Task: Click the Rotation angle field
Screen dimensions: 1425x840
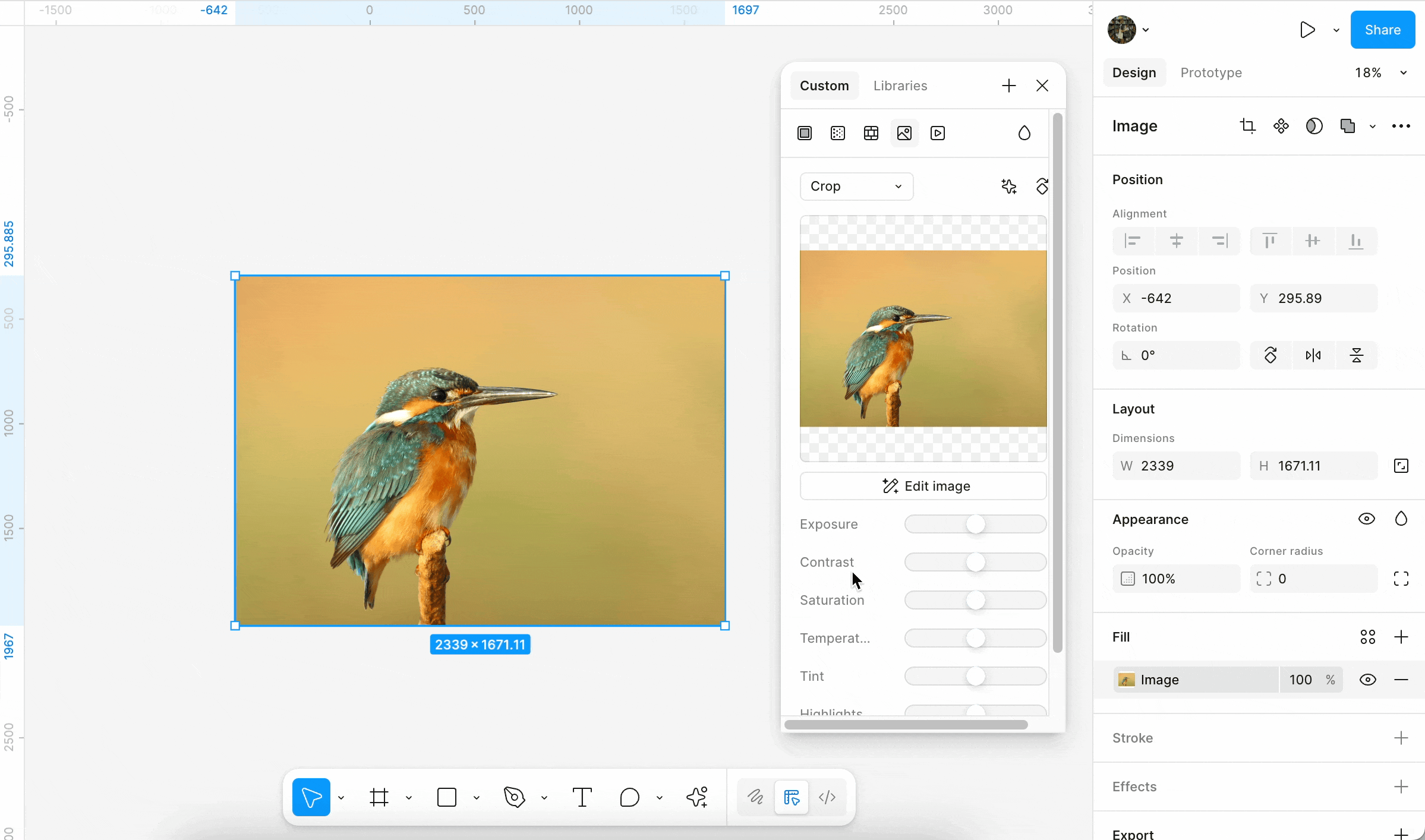Action: [x=1177, y=355]
